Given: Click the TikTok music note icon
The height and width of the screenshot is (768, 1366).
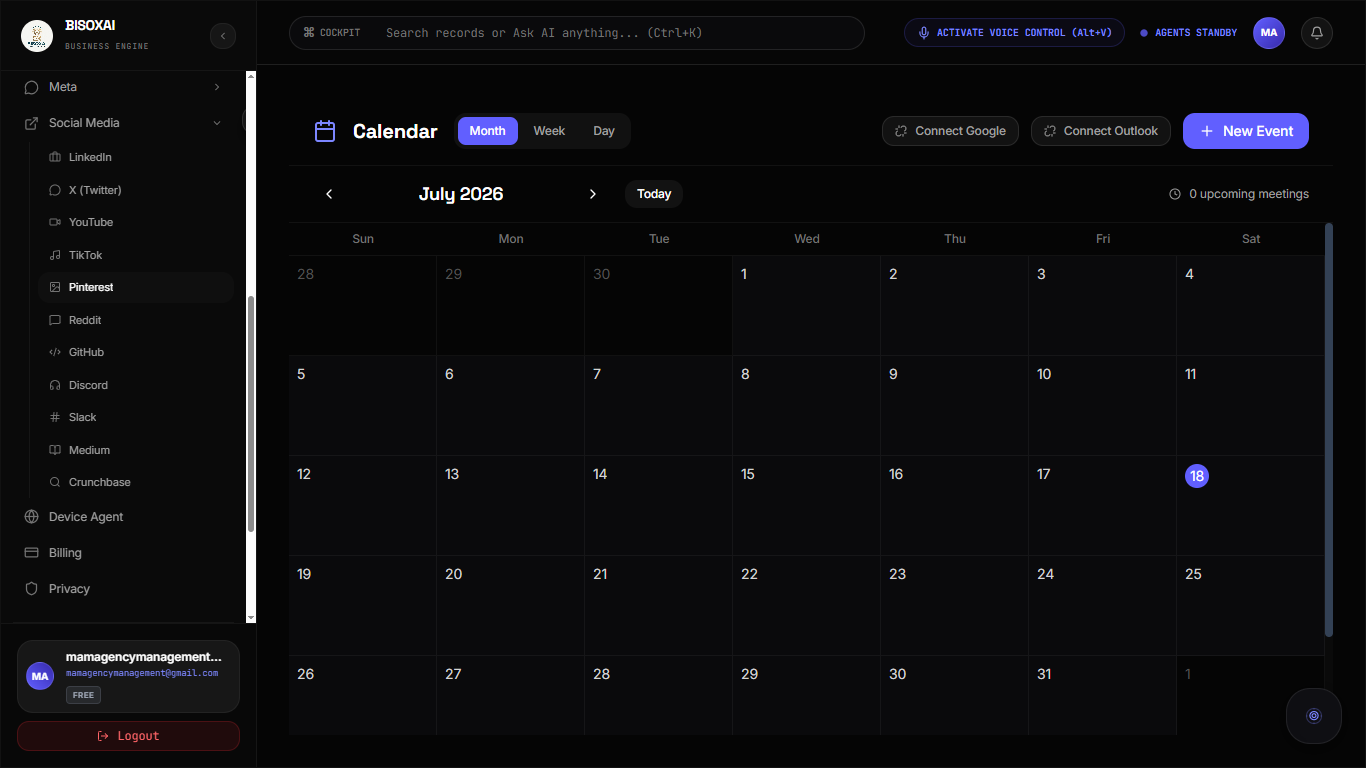Looking at the screenshot, I should point(55,255).
